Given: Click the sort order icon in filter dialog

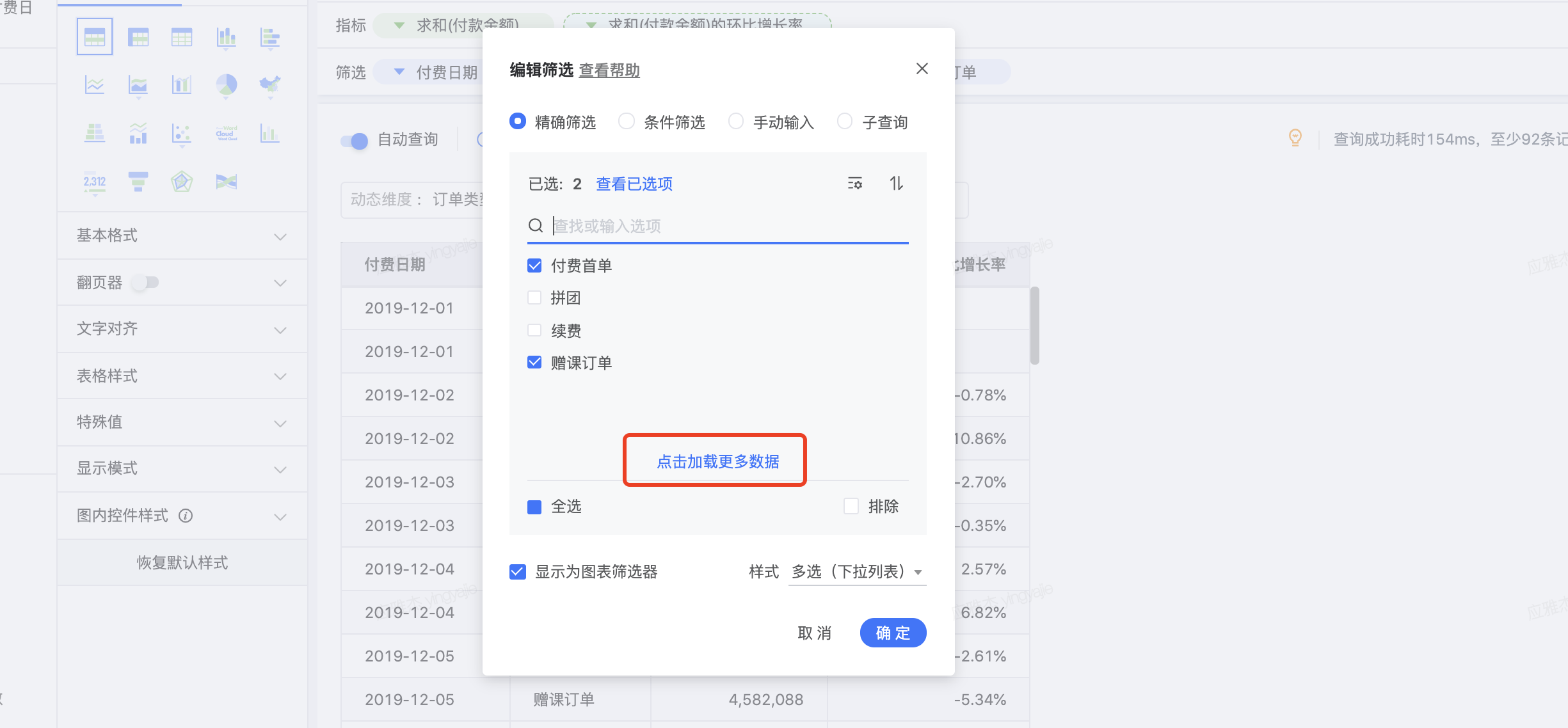Looking at the screenshot, I should pos(896,184).
